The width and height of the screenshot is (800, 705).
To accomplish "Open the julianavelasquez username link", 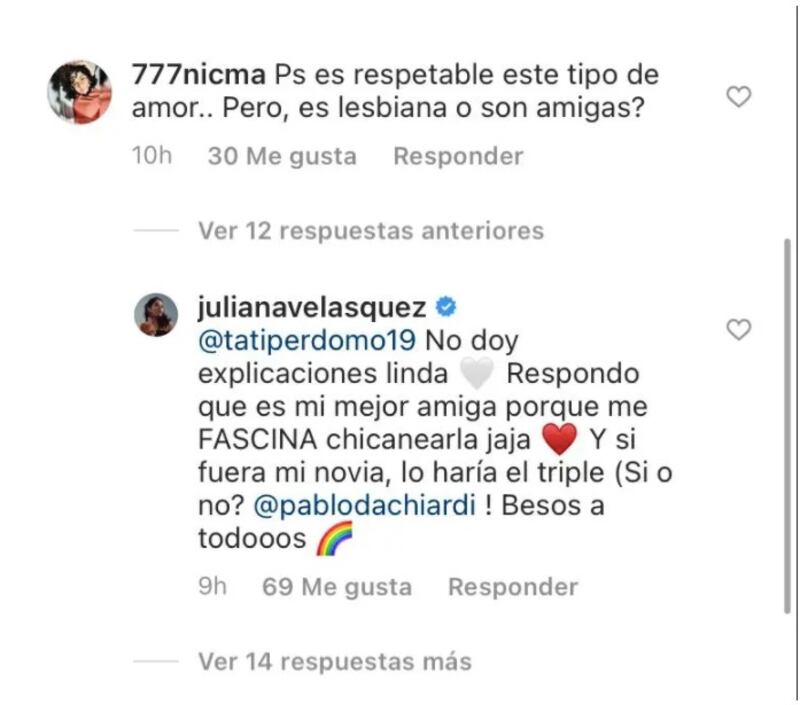I will 312,308.
